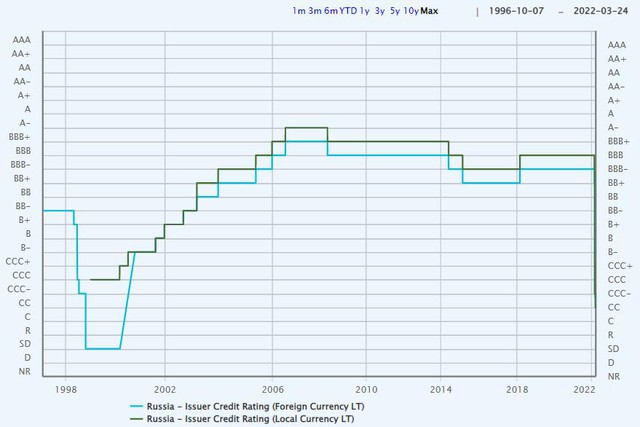640x427 pixels.
Task: Click the SD level on left axis
Action: coord(25,344)
